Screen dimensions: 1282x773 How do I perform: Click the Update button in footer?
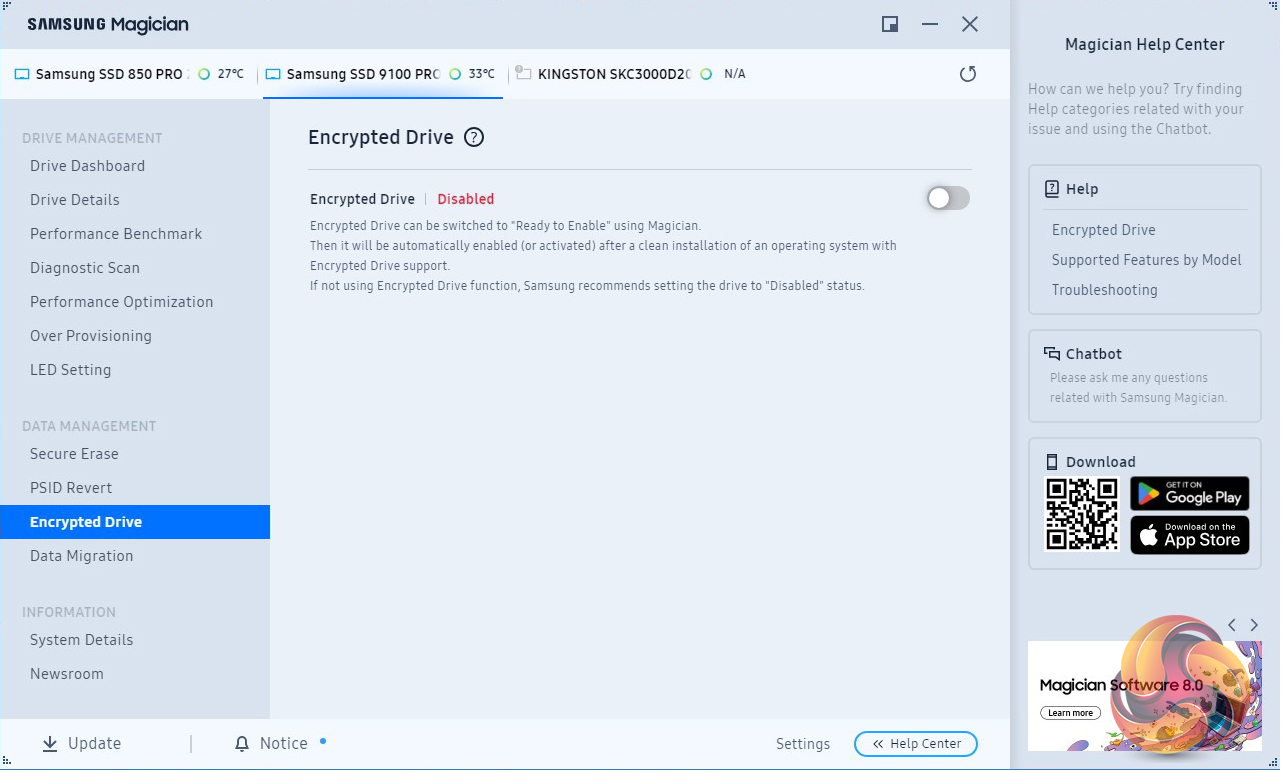(81, 744)
